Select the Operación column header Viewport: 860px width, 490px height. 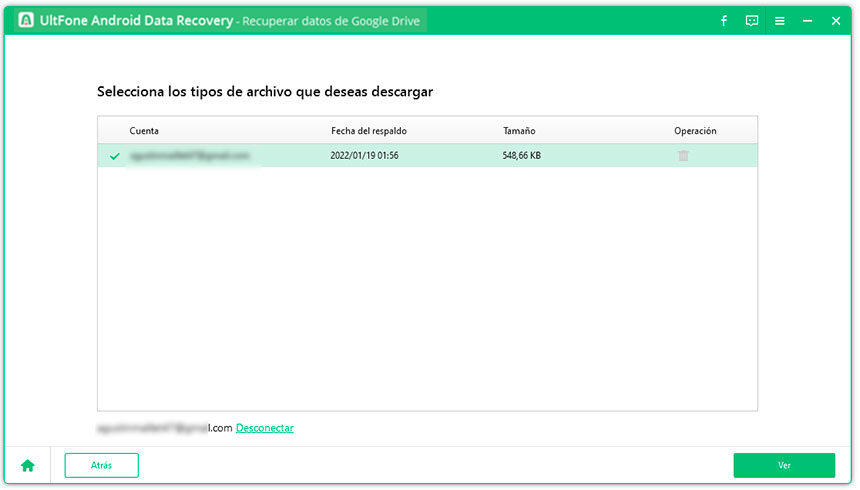coord(695,131)
